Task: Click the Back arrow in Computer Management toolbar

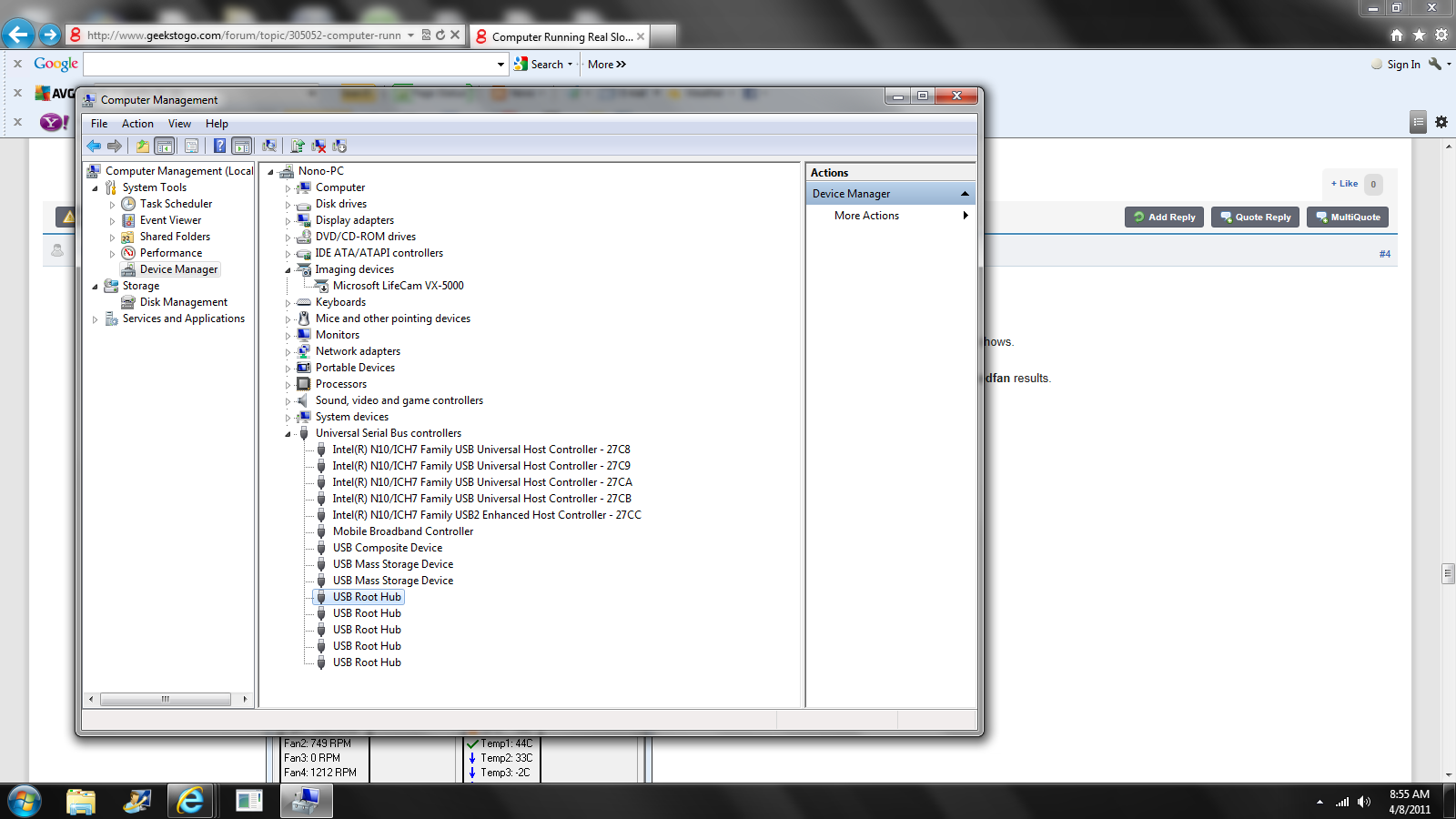Action: [x=94, y=146]
